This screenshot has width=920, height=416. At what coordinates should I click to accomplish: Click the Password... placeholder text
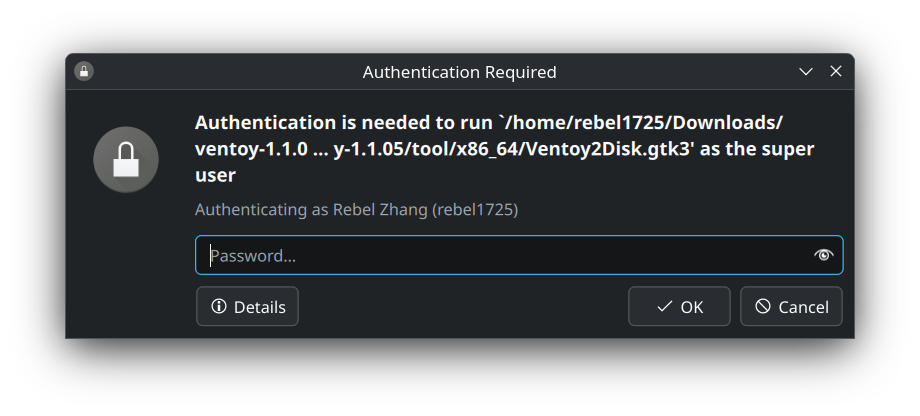tap(253, 256)
